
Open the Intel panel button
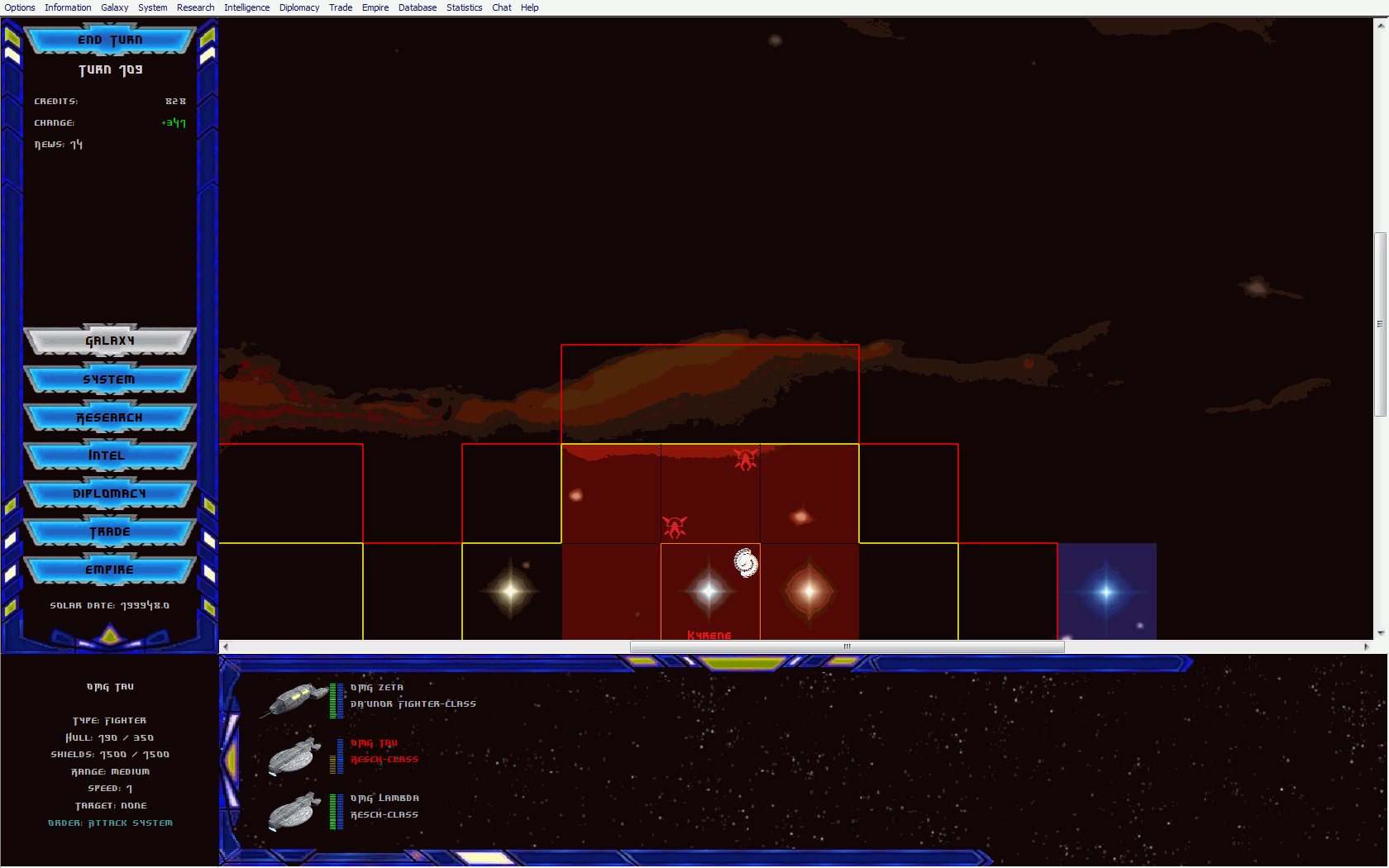[110, 455]
